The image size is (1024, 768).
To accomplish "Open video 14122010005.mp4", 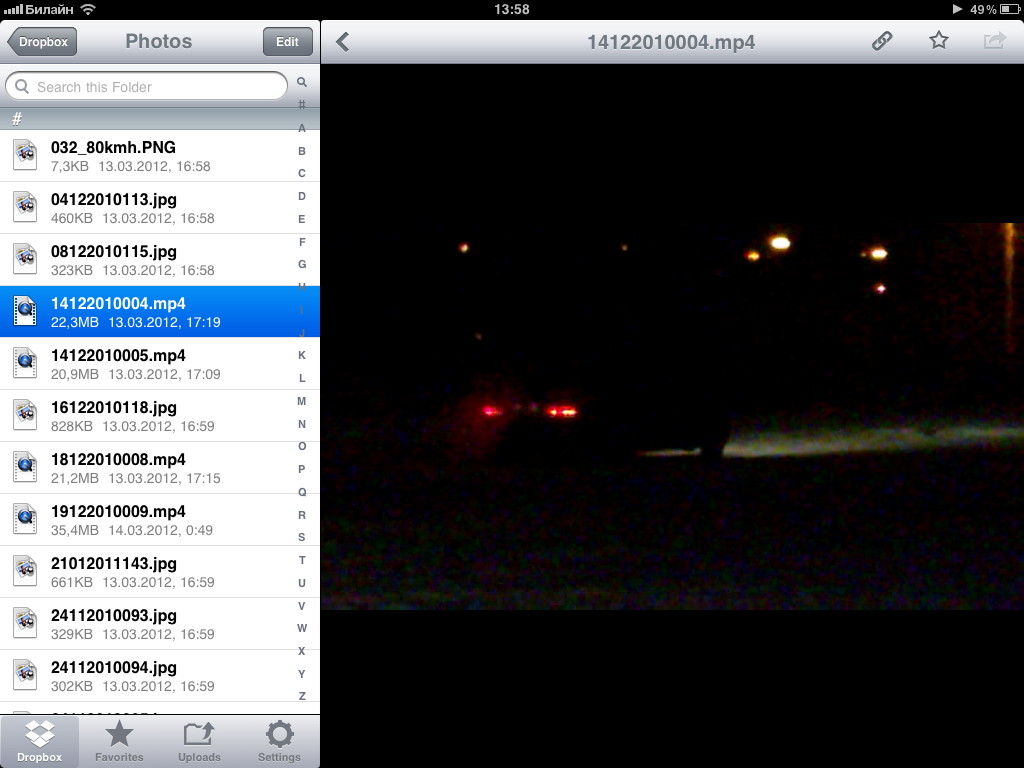I will 160,364.
